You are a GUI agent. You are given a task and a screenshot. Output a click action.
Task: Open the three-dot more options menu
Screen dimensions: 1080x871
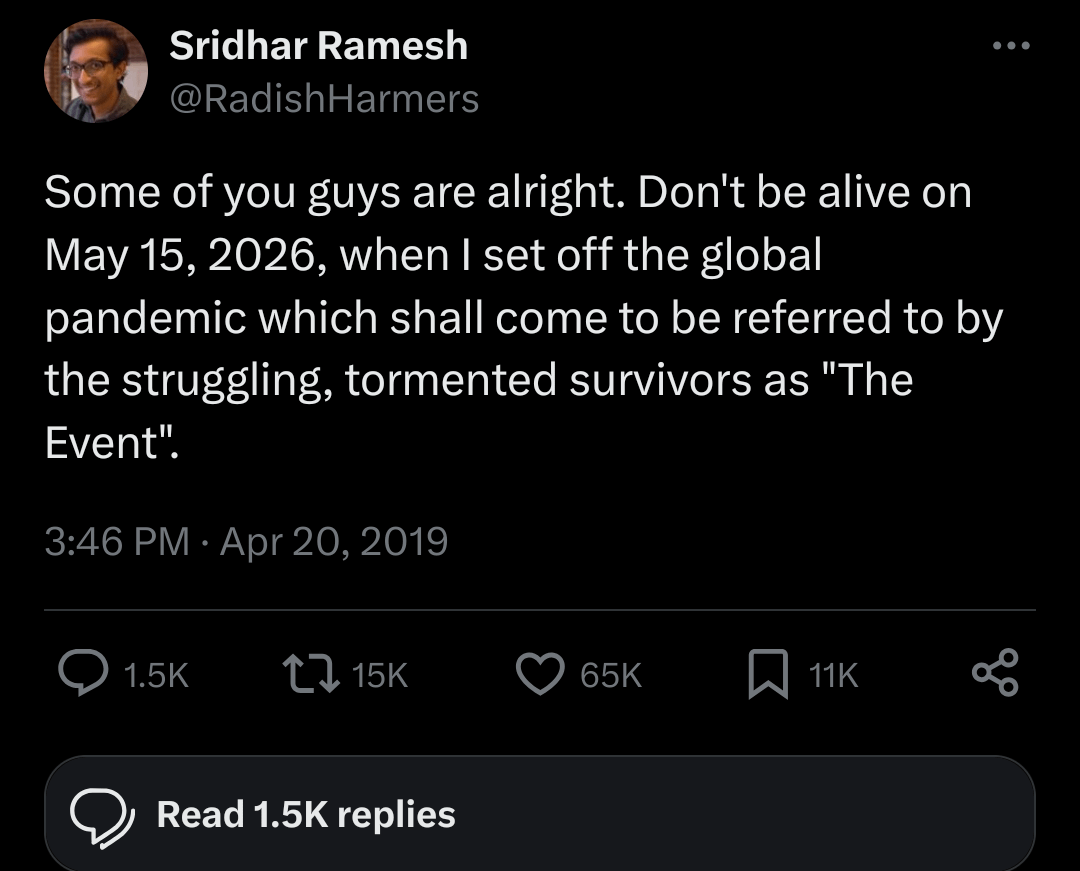(x=1011, y=46)
